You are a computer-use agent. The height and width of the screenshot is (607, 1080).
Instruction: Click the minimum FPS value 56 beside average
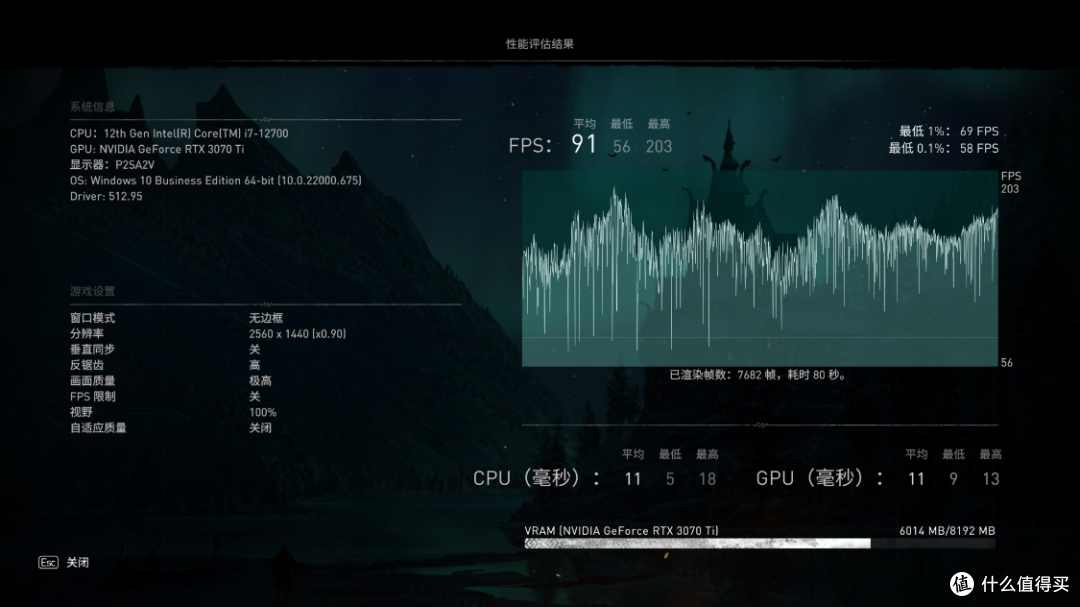tap(621, 147)
